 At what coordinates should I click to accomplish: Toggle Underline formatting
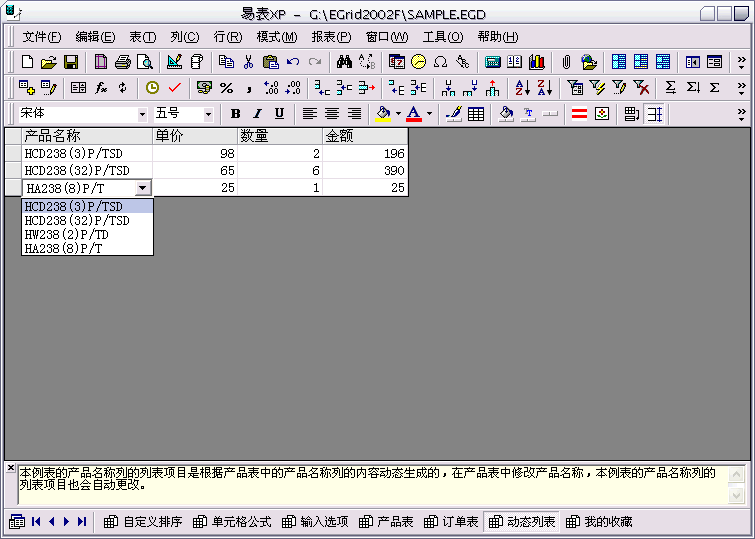click(x=279, y=114)
